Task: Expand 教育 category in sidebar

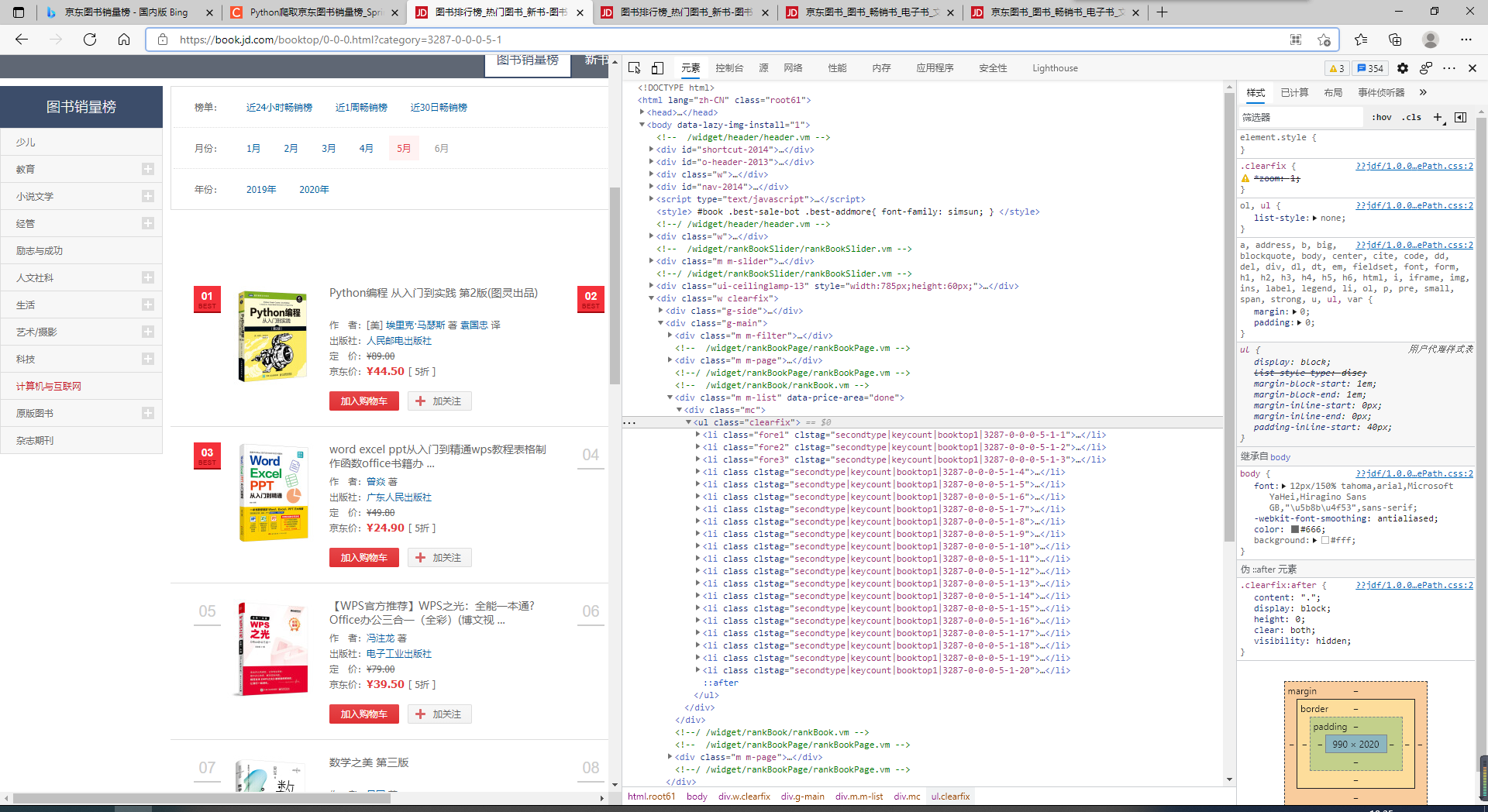Action: pos(148,169)
